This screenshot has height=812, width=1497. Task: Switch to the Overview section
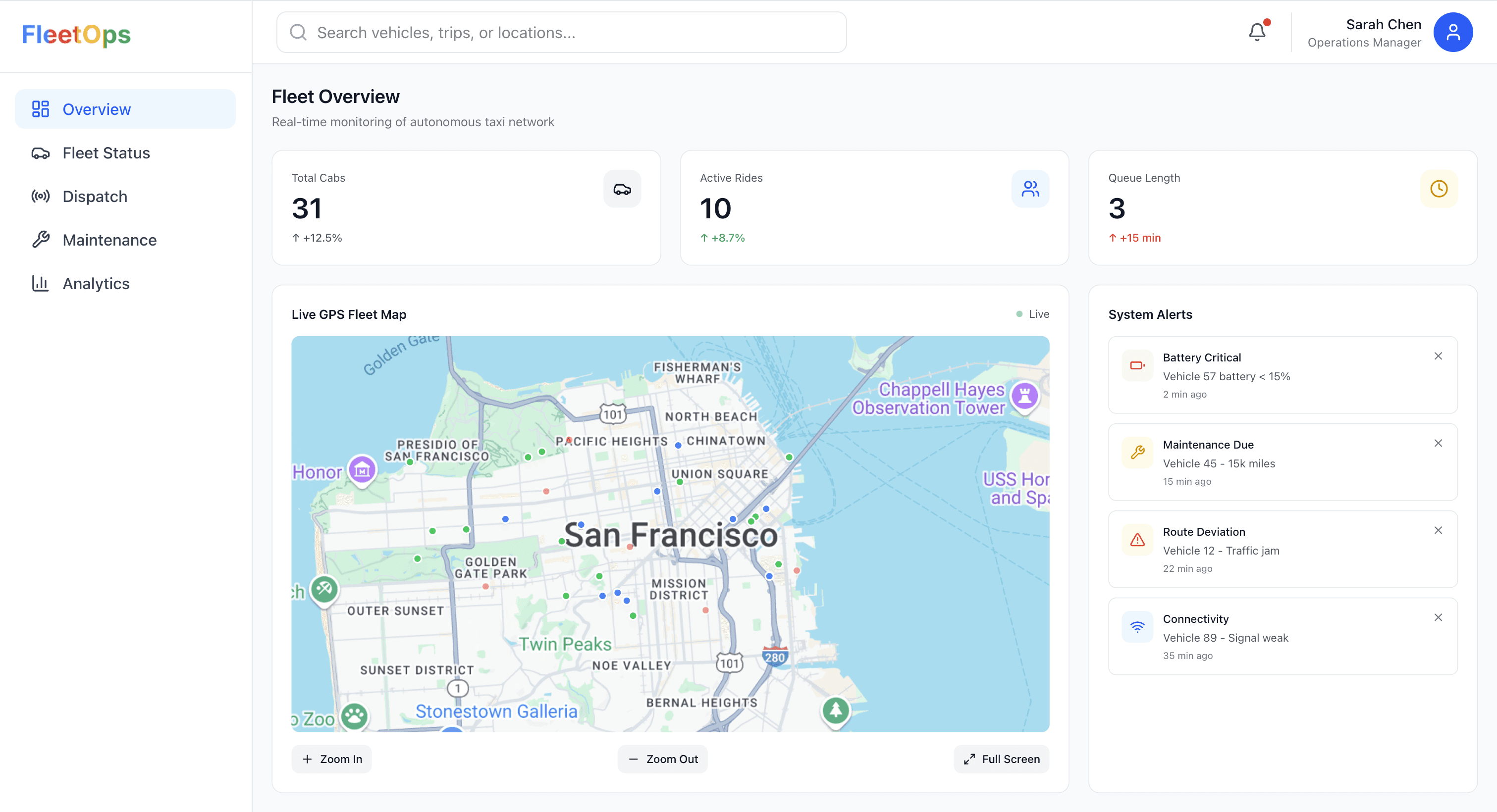click(x=97, y=108)
